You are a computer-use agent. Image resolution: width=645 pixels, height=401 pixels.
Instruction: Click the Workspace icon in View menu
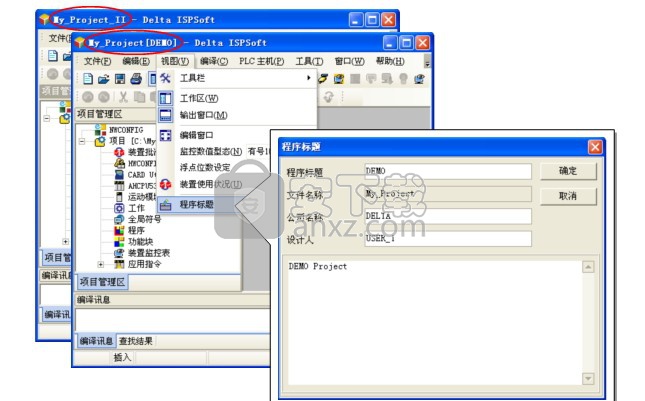click(165, 98)
